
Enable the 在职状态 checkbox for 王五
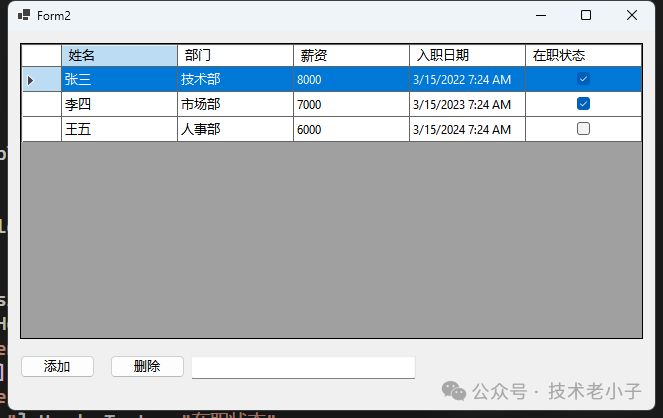click(584, 129)
